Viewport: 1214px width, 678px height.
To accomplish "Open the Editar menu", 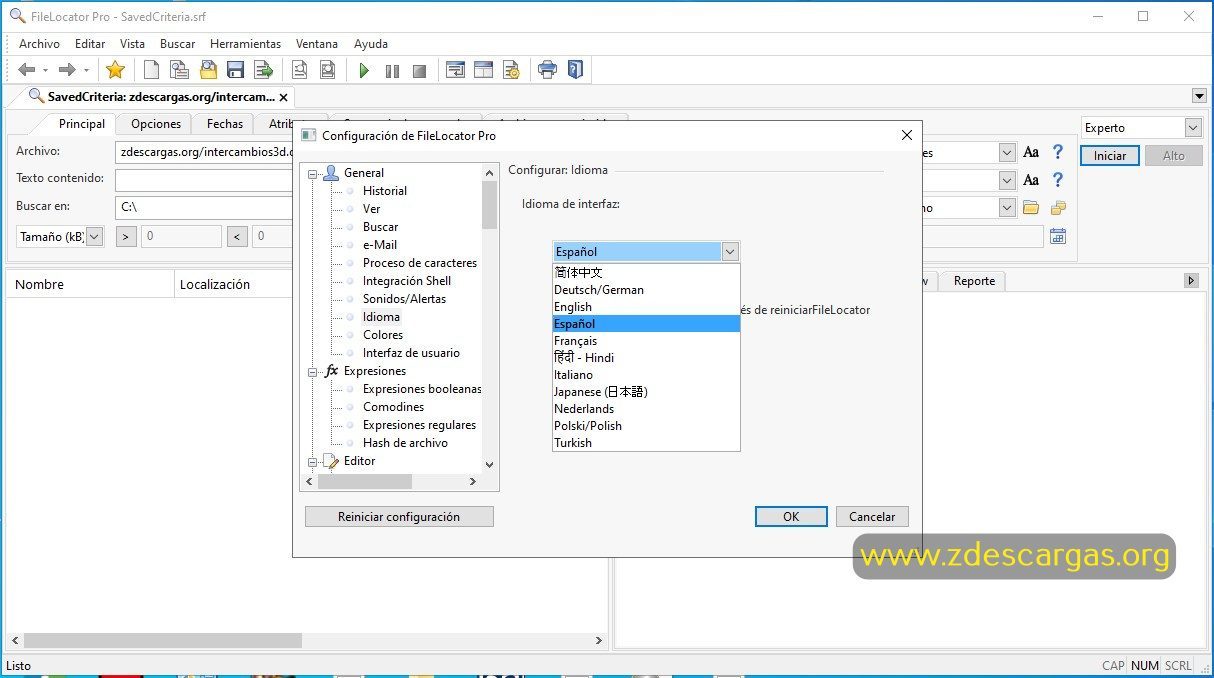I will click(x=90, y=44).
